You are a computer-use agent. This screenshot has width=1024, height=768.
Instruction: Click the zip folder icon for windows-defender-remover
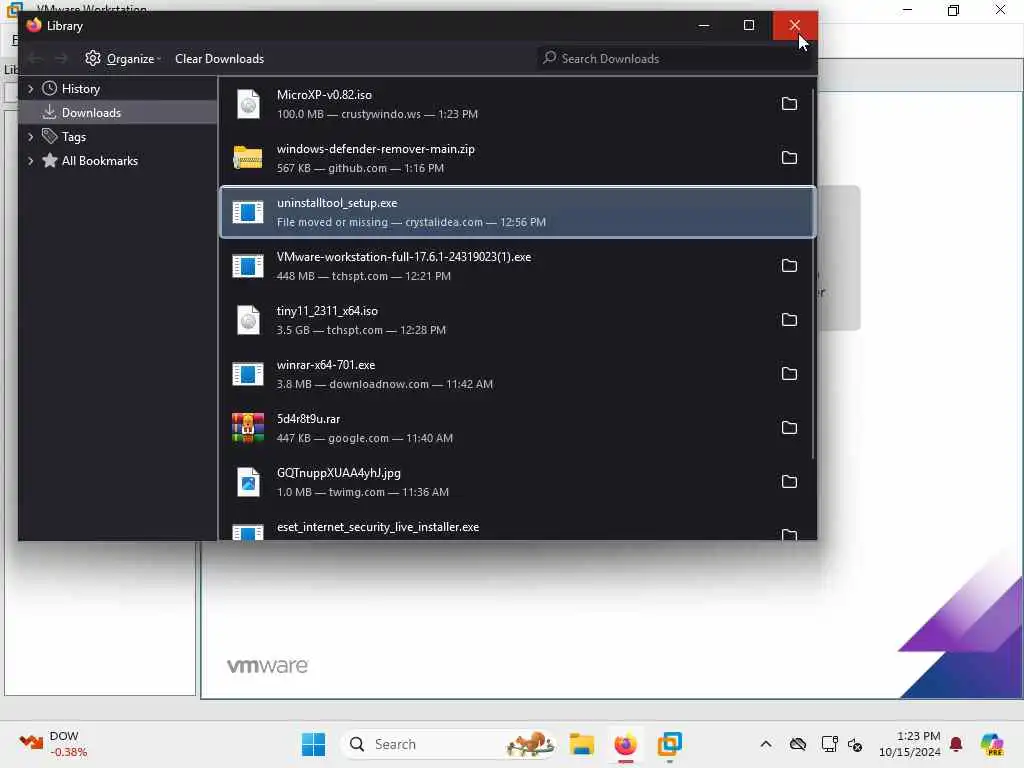pos(248,157)
